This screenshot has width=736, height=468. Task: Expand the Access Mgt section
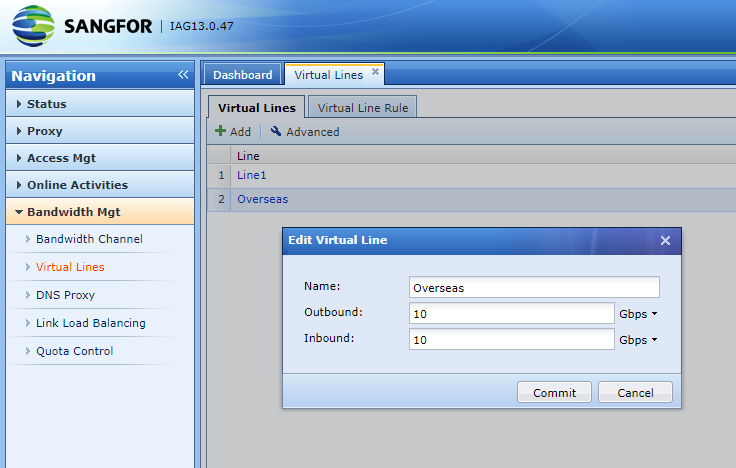[x=100, y=158]
